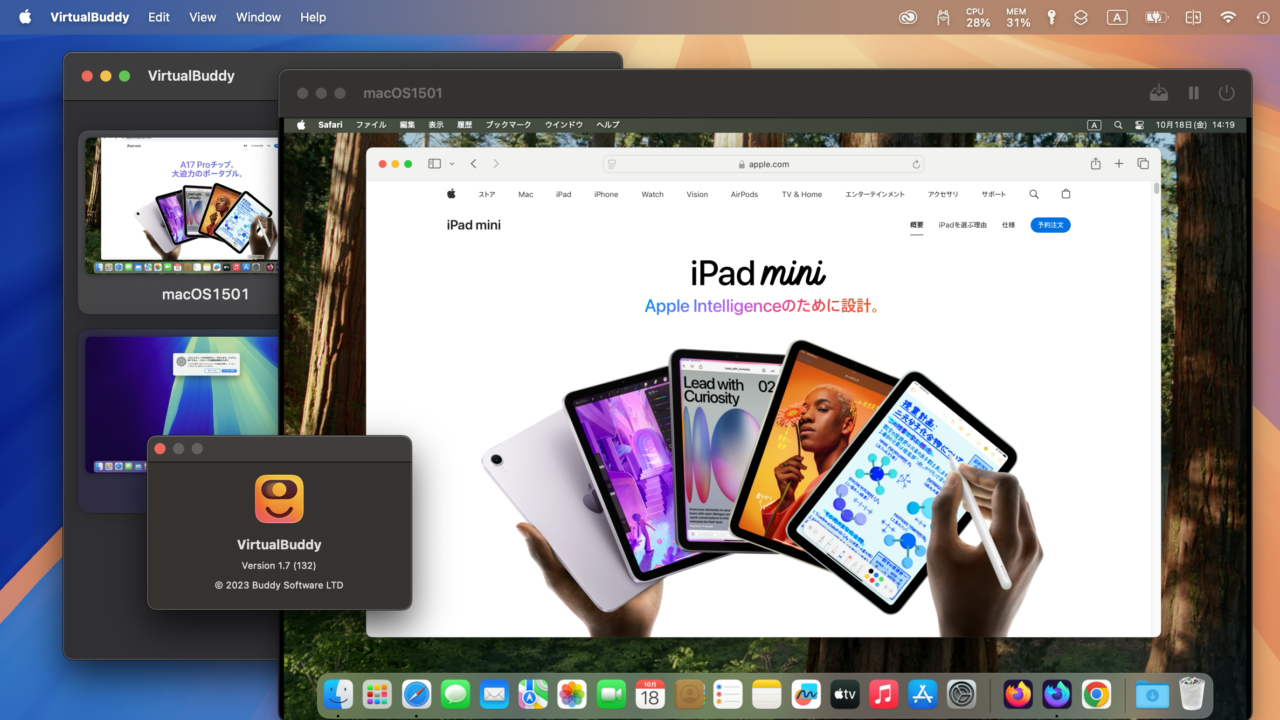Open host VirtualBuddy menu
This screenshot has height=720, width=1280.
[90, 17]
